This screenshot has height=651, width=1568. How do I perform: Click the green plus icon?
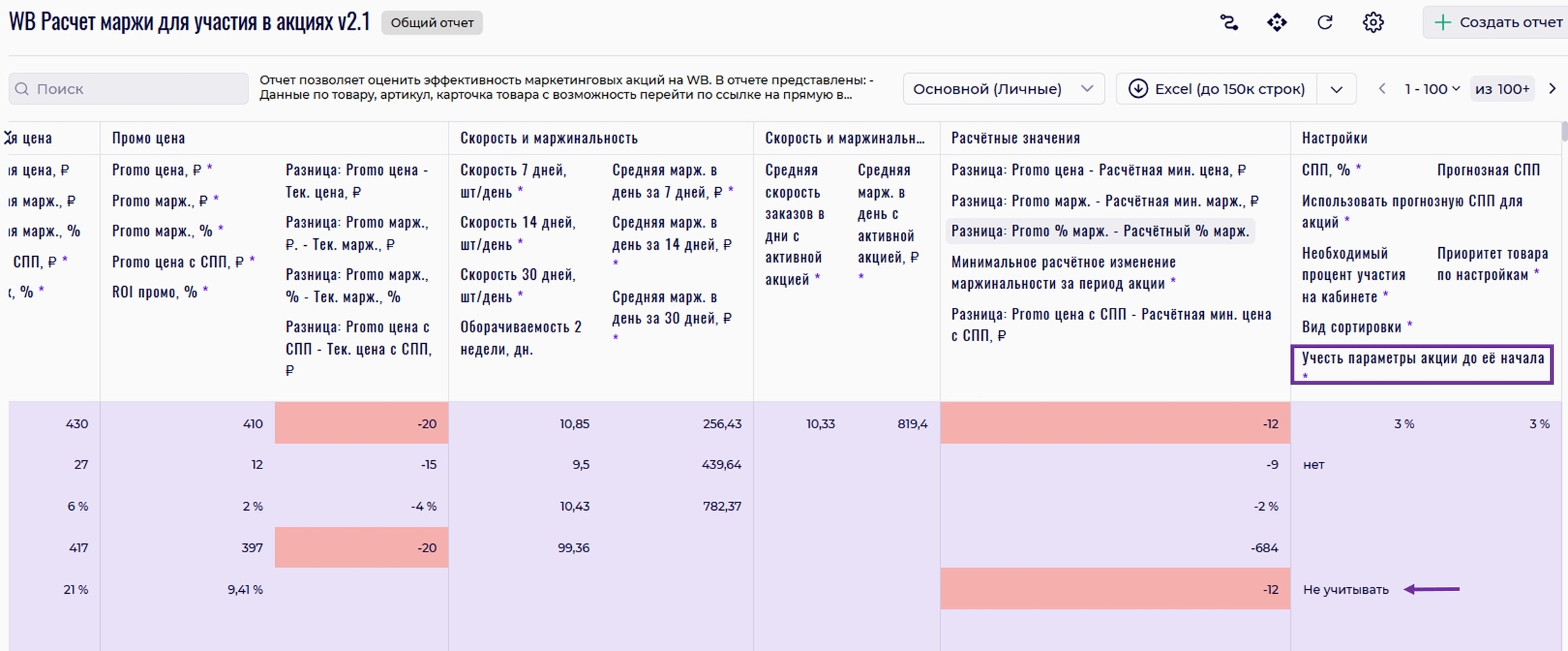click(1441, 22)
